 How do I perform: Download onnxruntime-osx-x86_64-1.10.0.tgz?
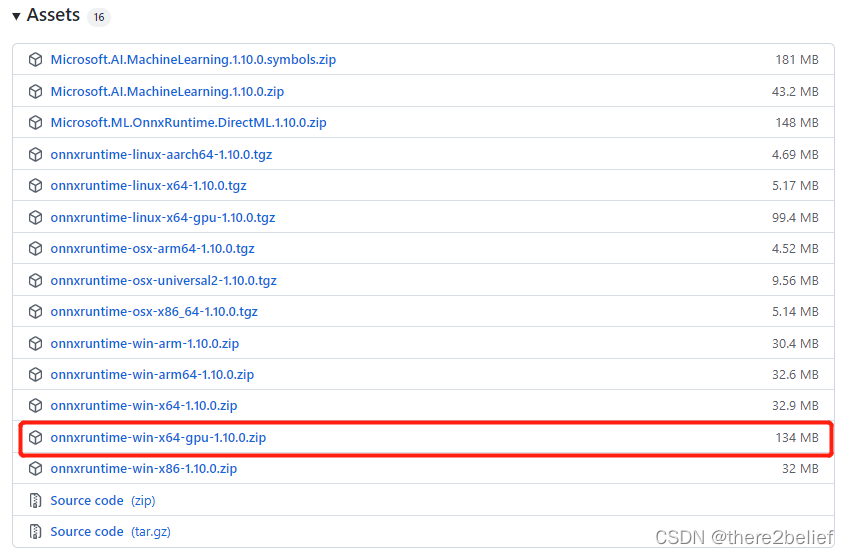coord(154,312)
